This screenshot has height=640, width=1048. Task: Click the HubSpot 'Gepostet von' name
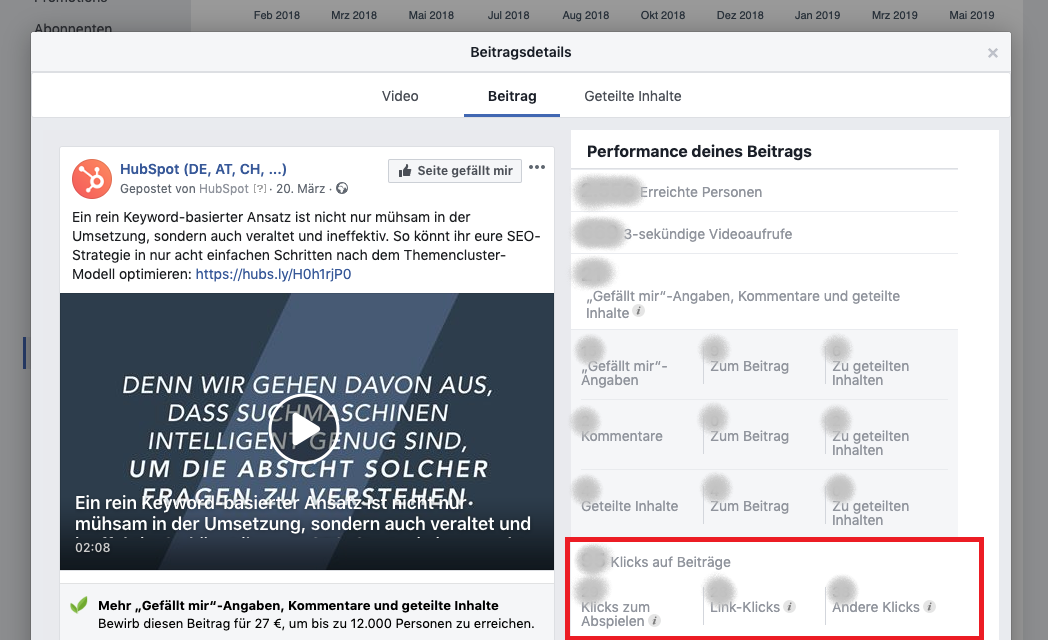[224, 188]
